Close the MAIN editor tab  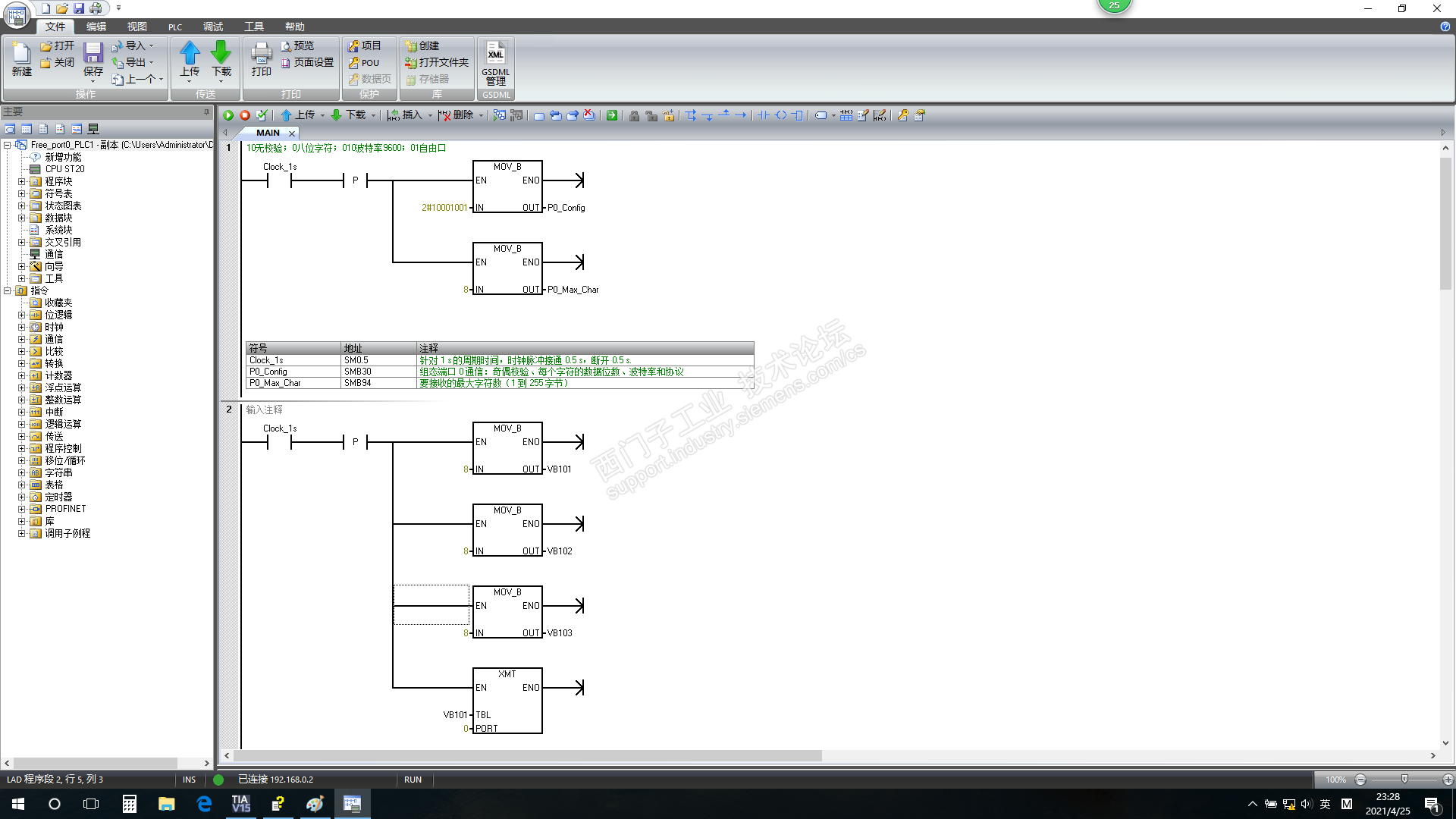[x=292, y=133]
